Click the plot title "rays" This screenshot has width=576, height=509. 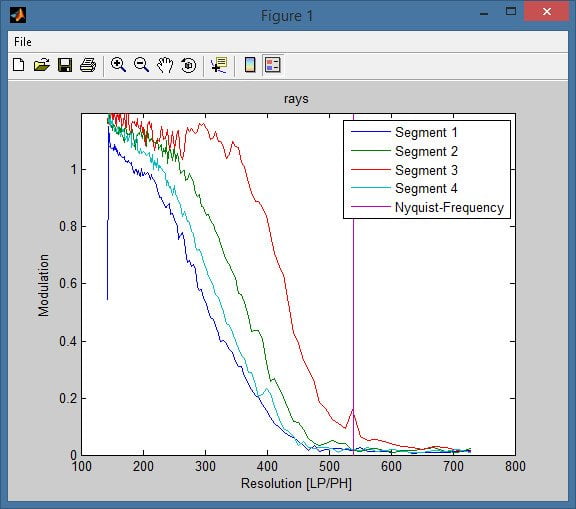coord(296,99)
